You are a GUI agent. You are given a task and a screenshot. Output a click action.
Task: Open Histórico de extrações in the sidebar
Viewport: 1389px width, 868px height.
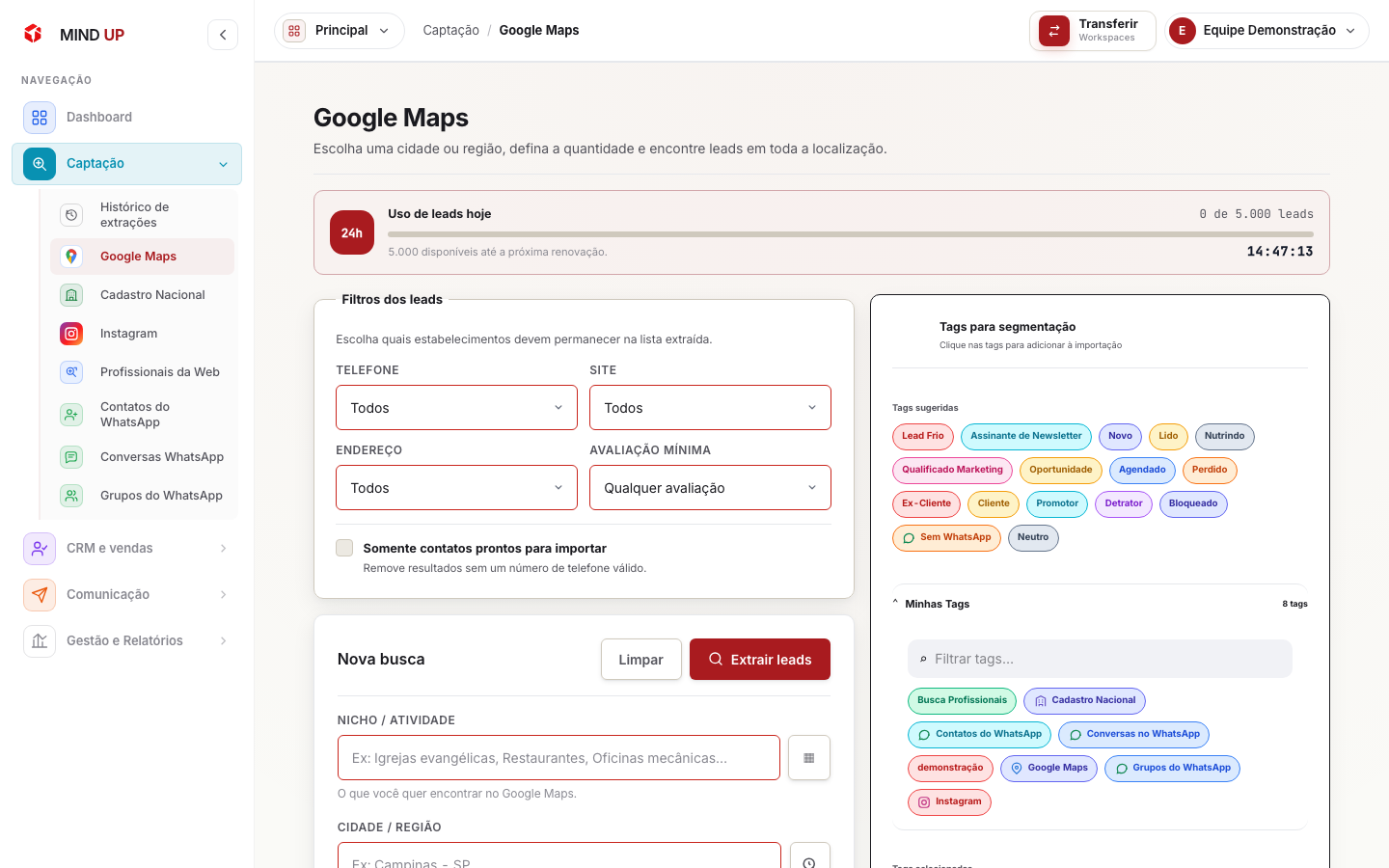(x=143, y=215)
